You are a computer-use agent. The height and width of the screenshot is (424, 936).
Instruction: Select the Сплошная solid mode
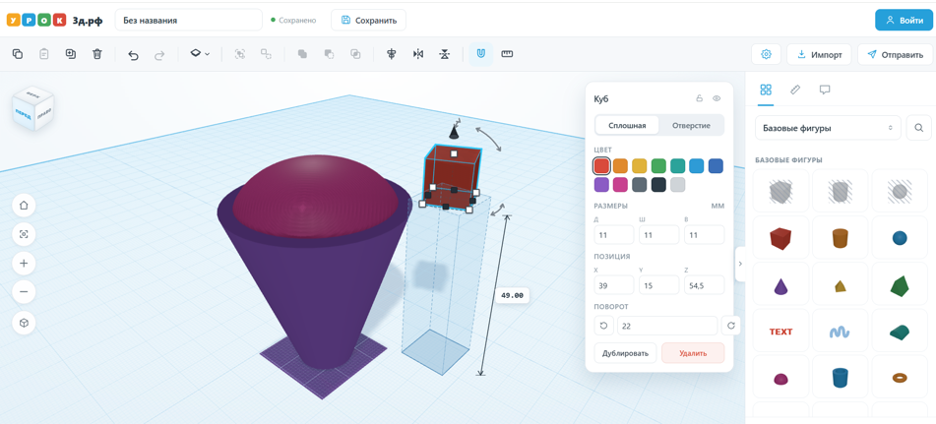coord(627,125)
